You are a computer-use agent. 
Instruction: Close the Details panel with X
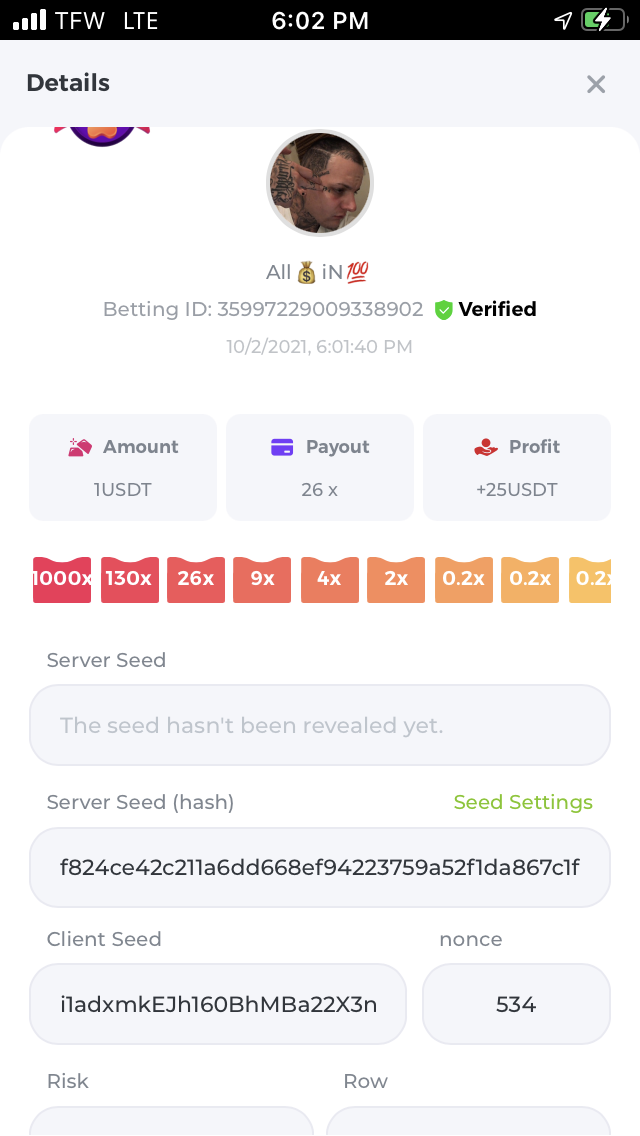click(596, 84)
